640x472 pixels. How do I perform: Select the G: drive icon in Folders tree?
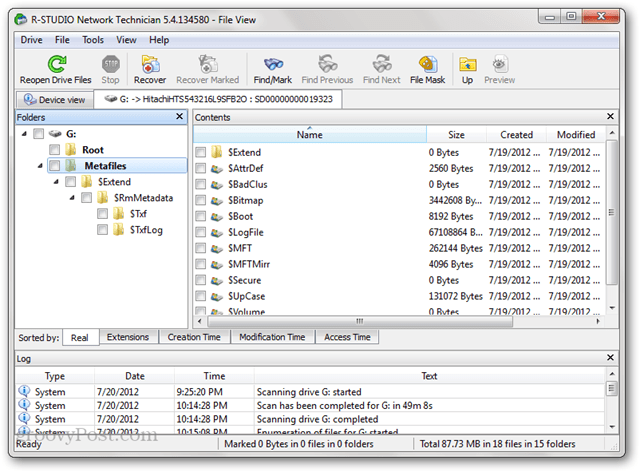click(x=55, y=134)
